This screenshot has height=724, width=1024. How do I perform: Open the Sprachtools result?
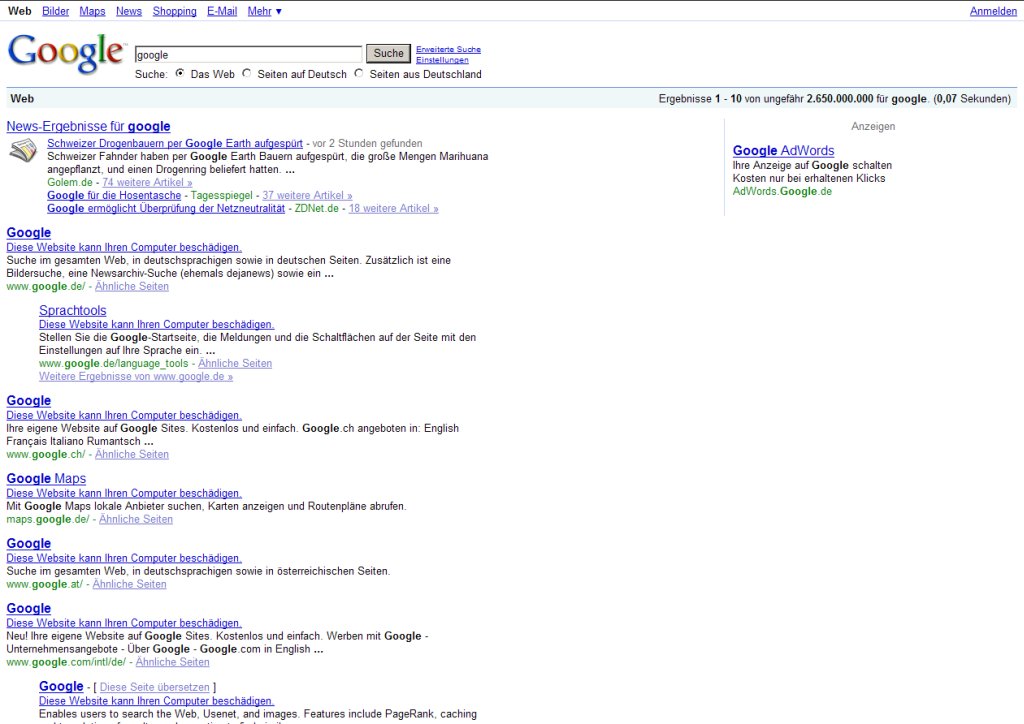pos(72,311)
